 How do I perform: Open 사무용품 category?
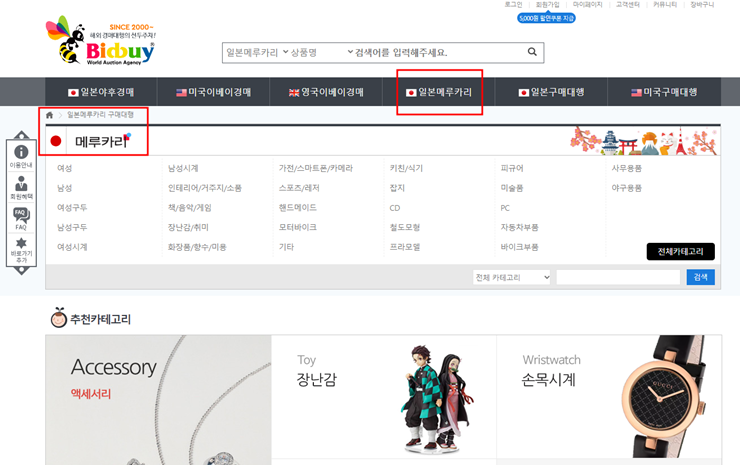point(627,168)
